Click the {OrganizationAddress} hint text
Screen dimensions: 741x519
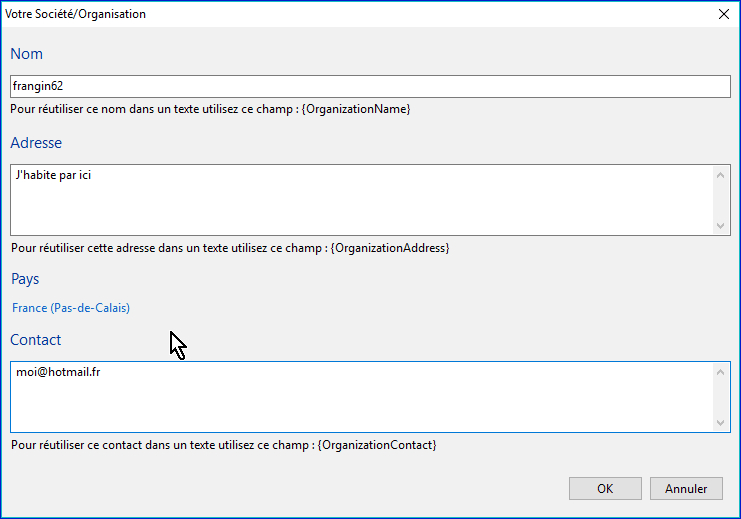(x=389, y=247)
